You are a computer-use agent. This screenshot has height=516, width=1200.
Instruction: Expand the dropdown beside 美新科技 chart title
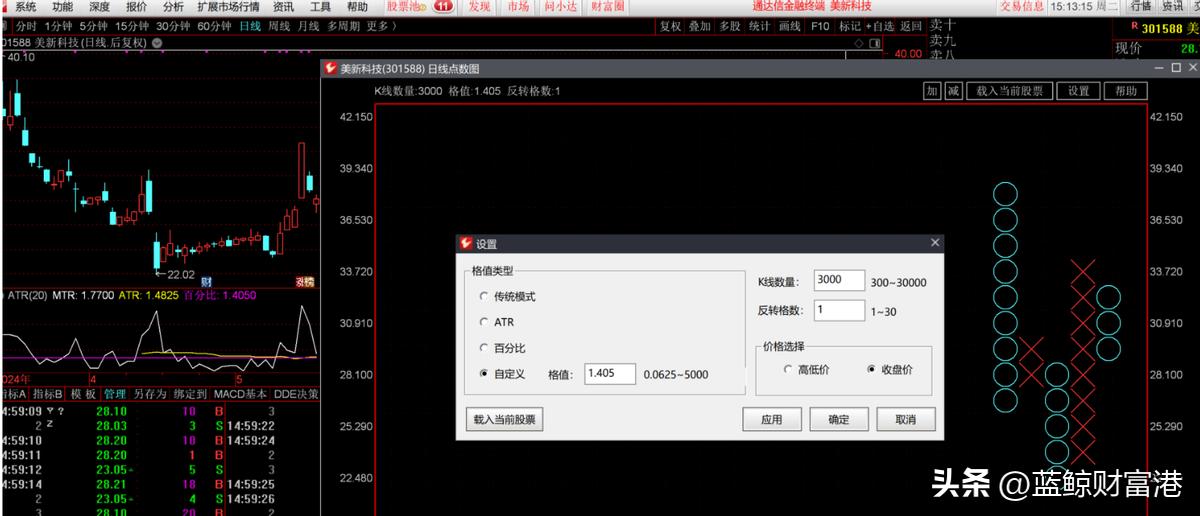coord(157,43)
